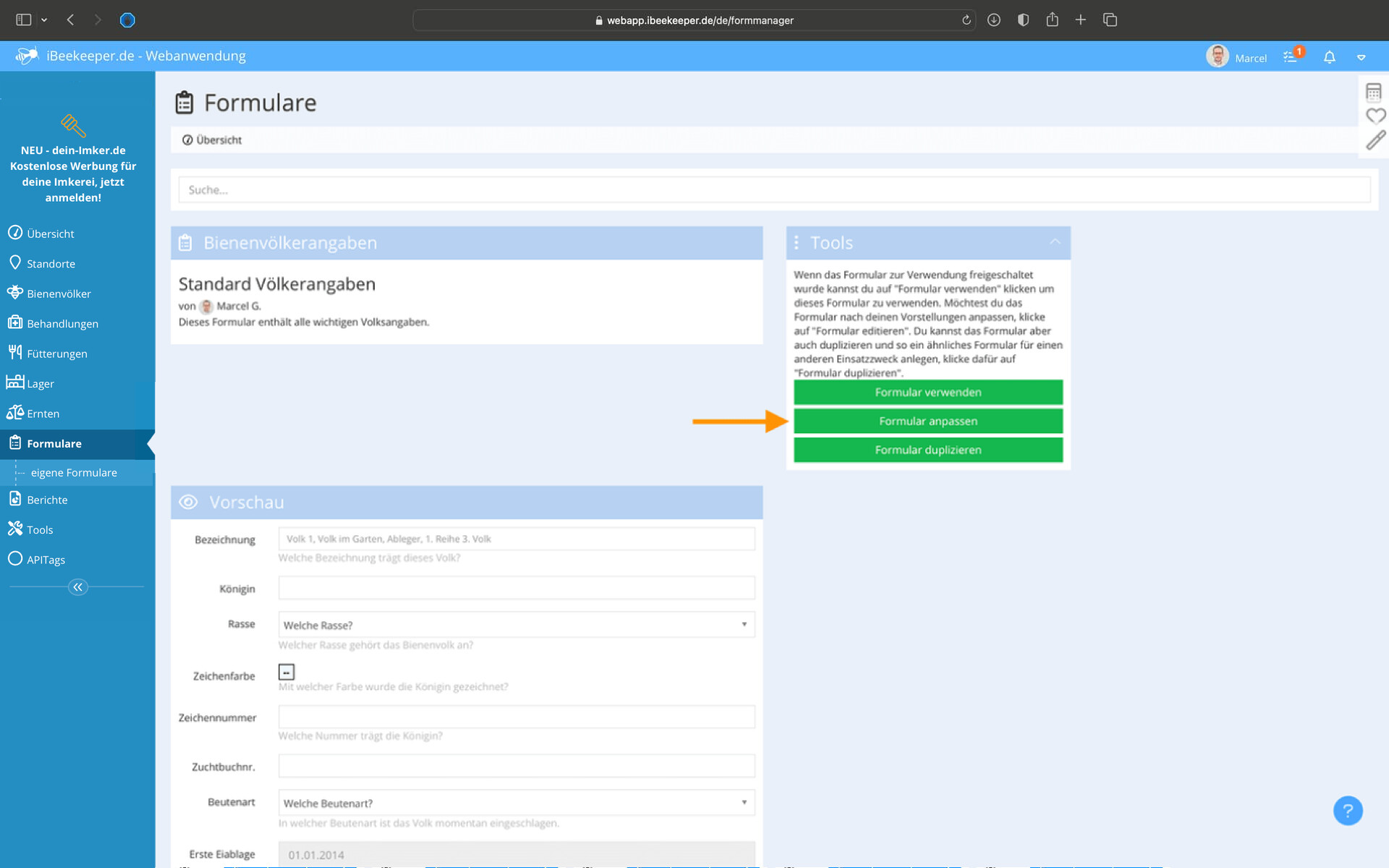Click the blue help question mark button
The image size is (1389, 868).
point(1348,811)
